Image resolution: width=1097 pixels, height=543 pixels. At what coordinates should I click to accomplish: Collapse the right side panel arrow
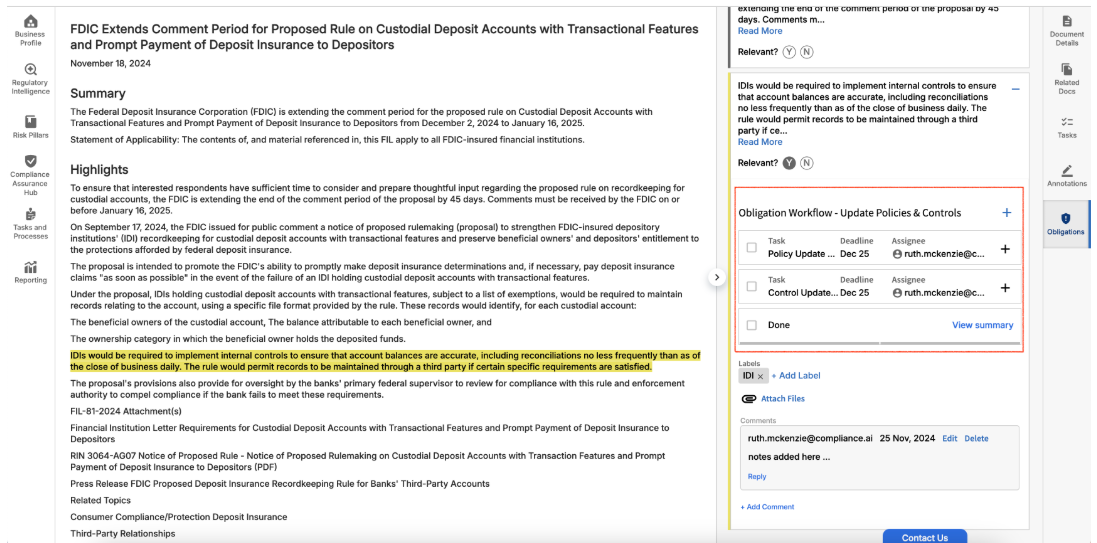716,277
